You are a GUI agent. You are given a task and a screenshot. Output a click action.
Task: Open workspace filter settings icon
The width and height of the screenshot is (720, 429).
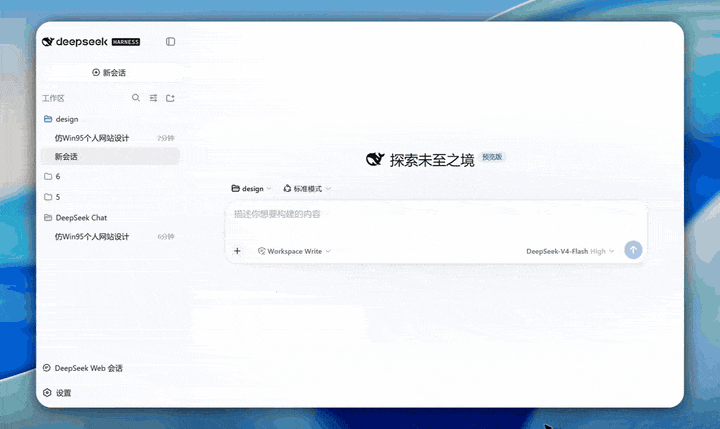153,98
